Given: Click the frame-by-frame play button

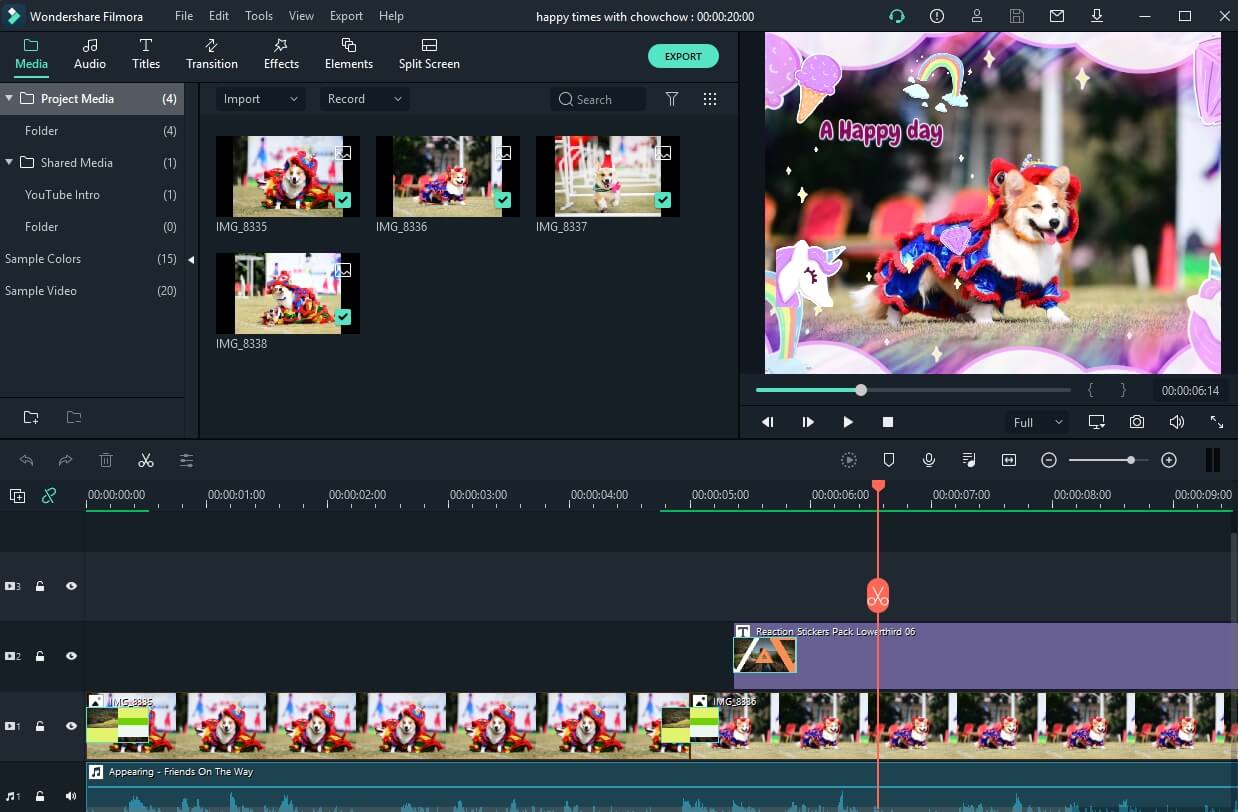Looking at the screenshot, I should pos(808,422).
